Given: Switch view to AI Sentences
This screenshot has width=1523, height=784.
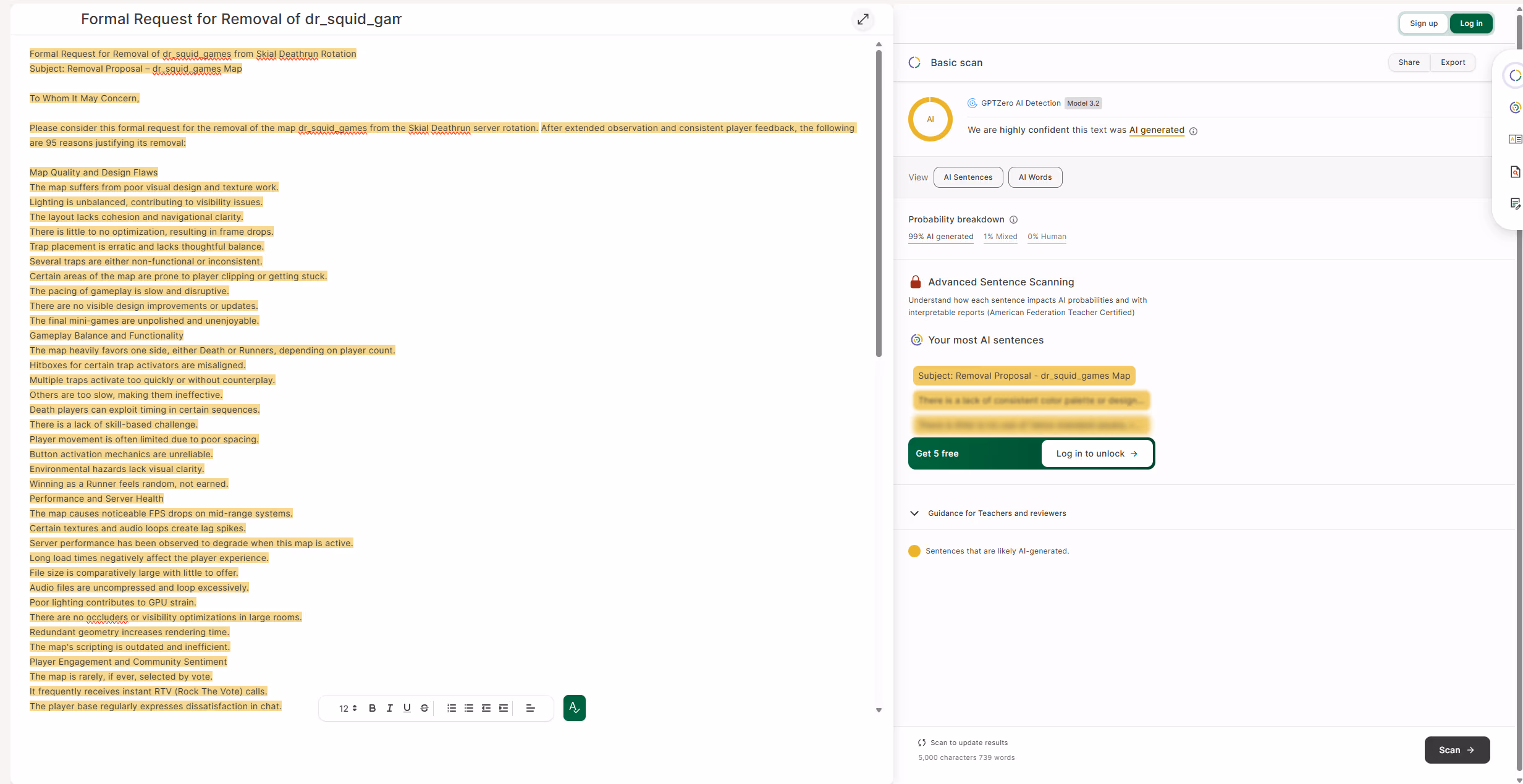Looking at the screenshot, I should 968,177.
